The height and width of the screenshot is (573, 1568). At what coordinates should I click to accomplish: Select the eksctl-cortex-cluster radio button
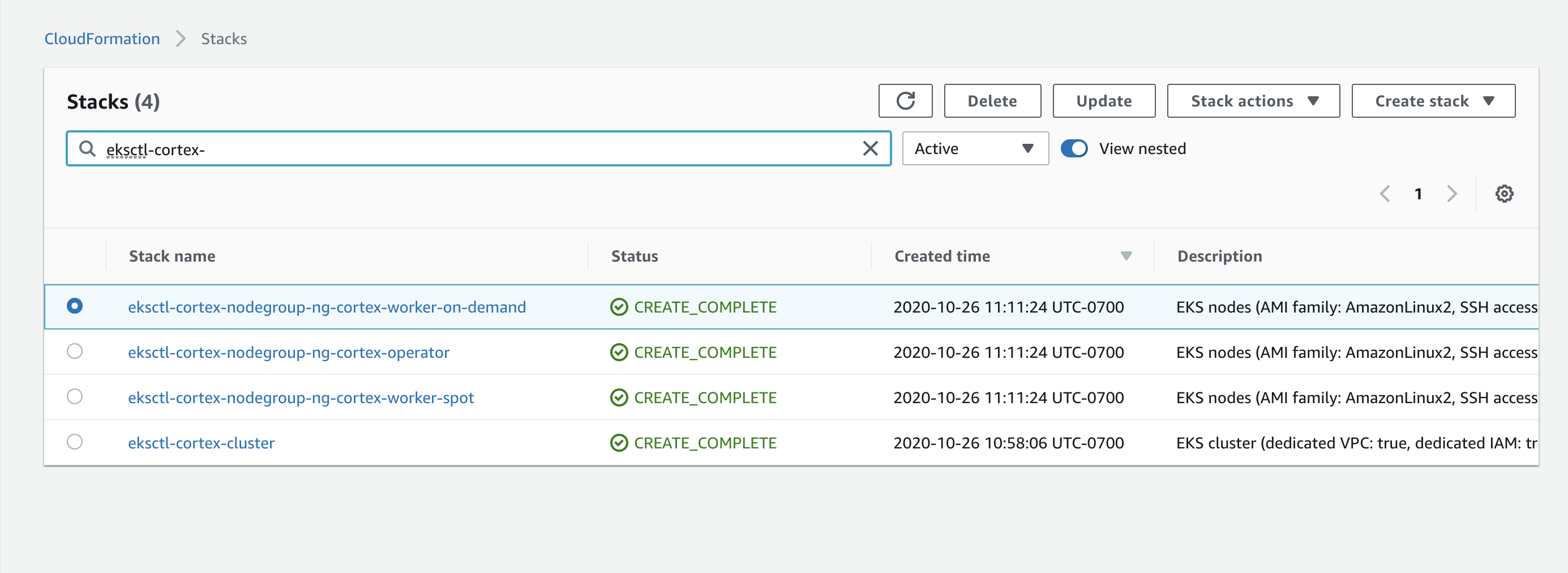pos(75,442)
